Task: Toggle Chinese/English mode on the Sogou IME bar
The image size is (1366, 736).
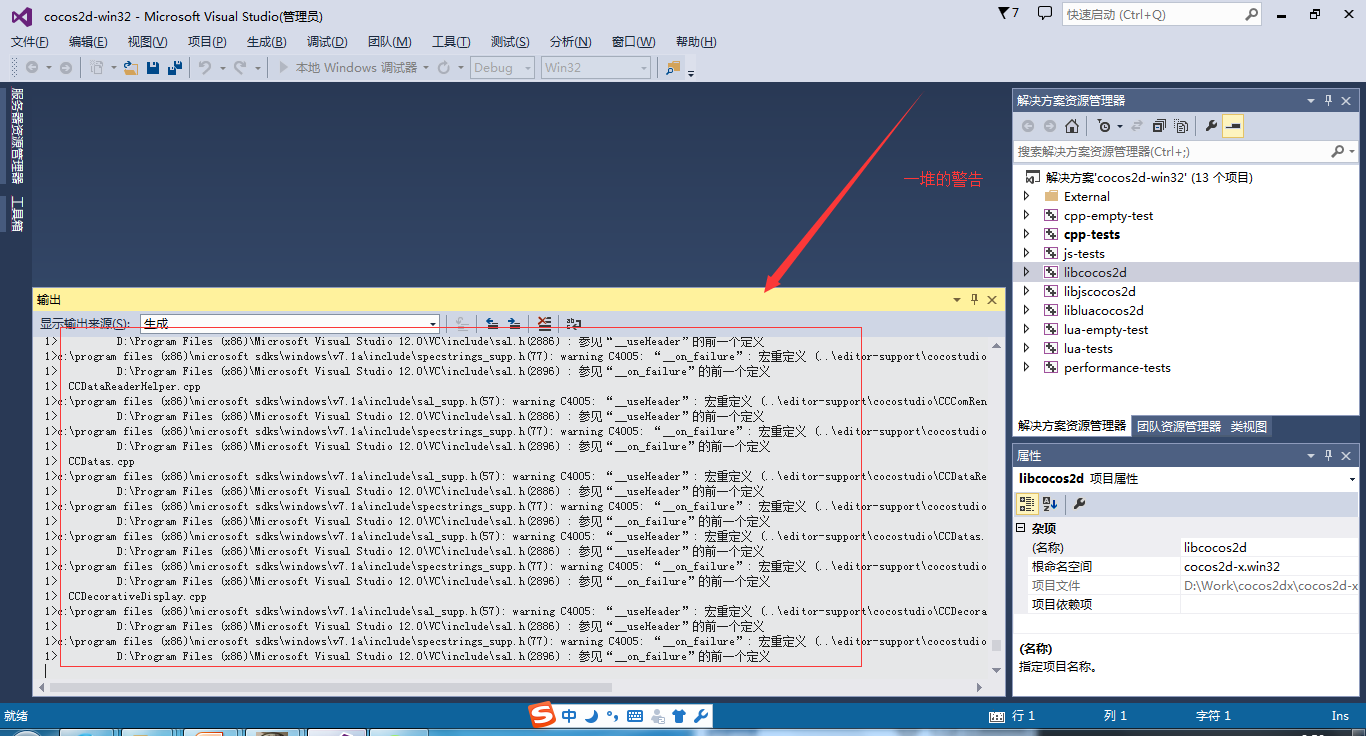Action: 569,716
